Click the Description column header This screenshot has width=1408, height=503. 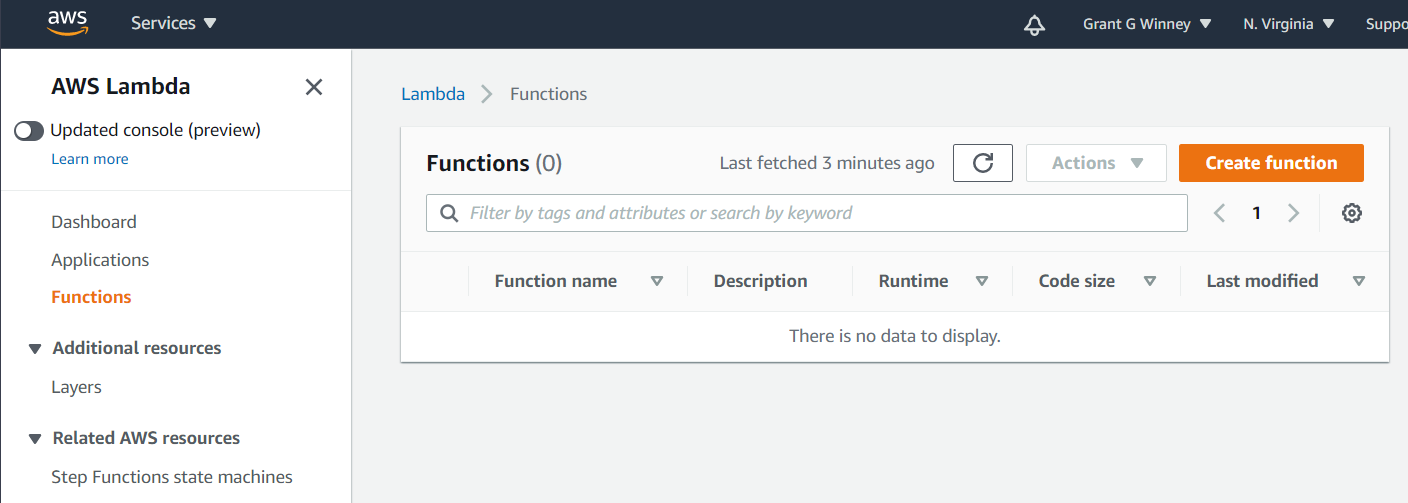[760, 281]
